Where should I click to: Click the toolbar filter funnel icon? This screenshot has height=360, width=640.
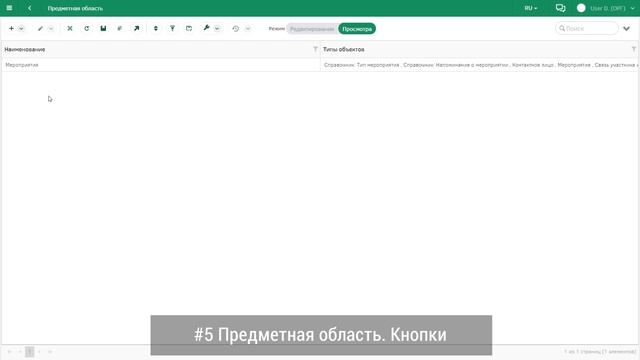point(172,29)
